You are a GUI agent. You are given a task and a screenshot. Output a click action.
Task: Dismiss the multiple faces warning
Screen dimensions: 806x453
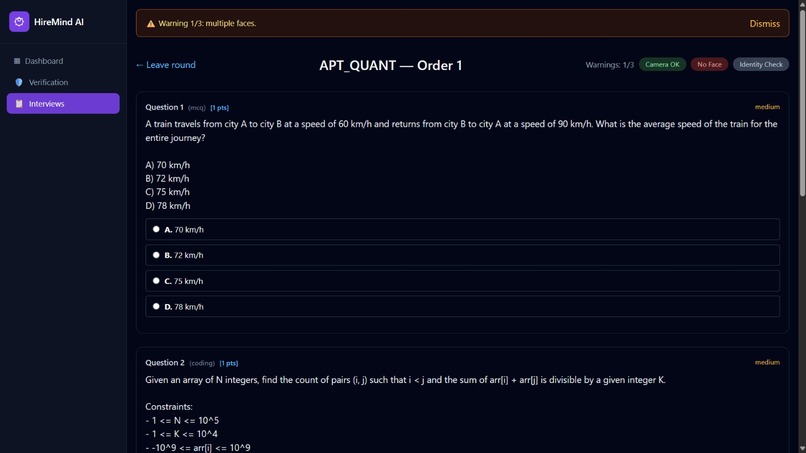click(764, 24)
